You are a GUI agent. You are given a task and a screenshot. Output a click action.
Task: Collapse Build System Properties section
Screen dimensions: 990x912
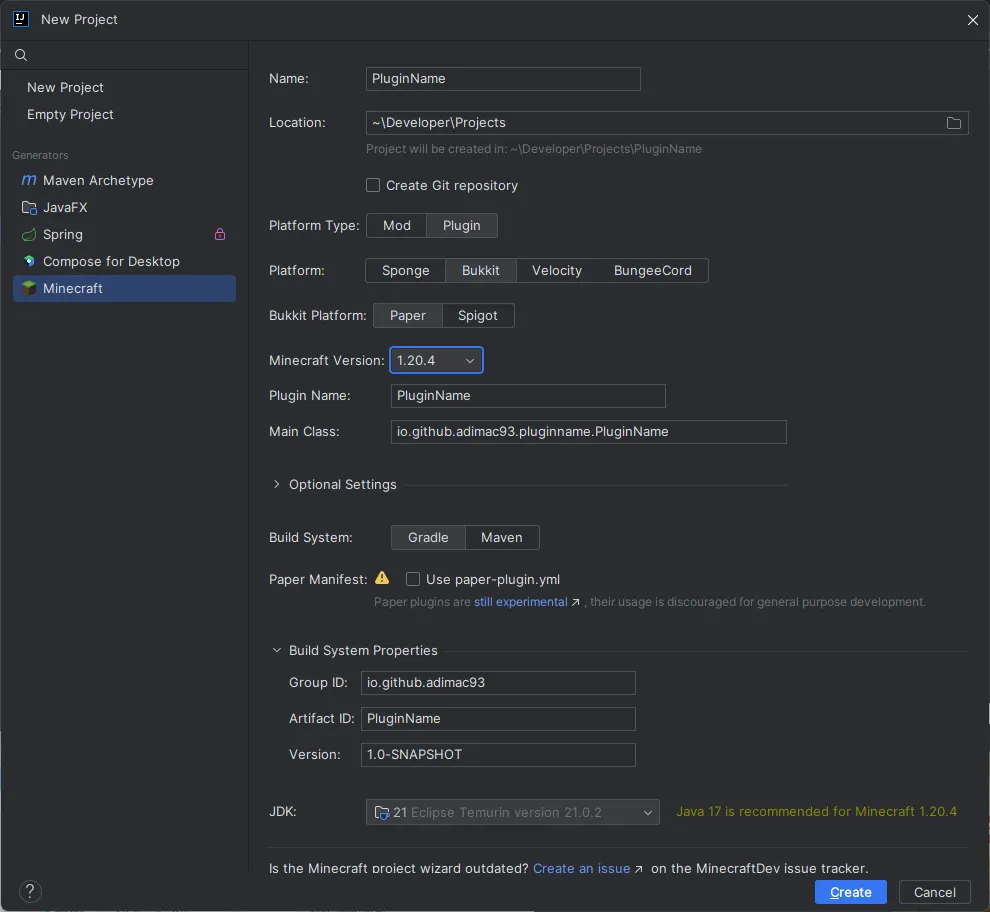(277, 651)
